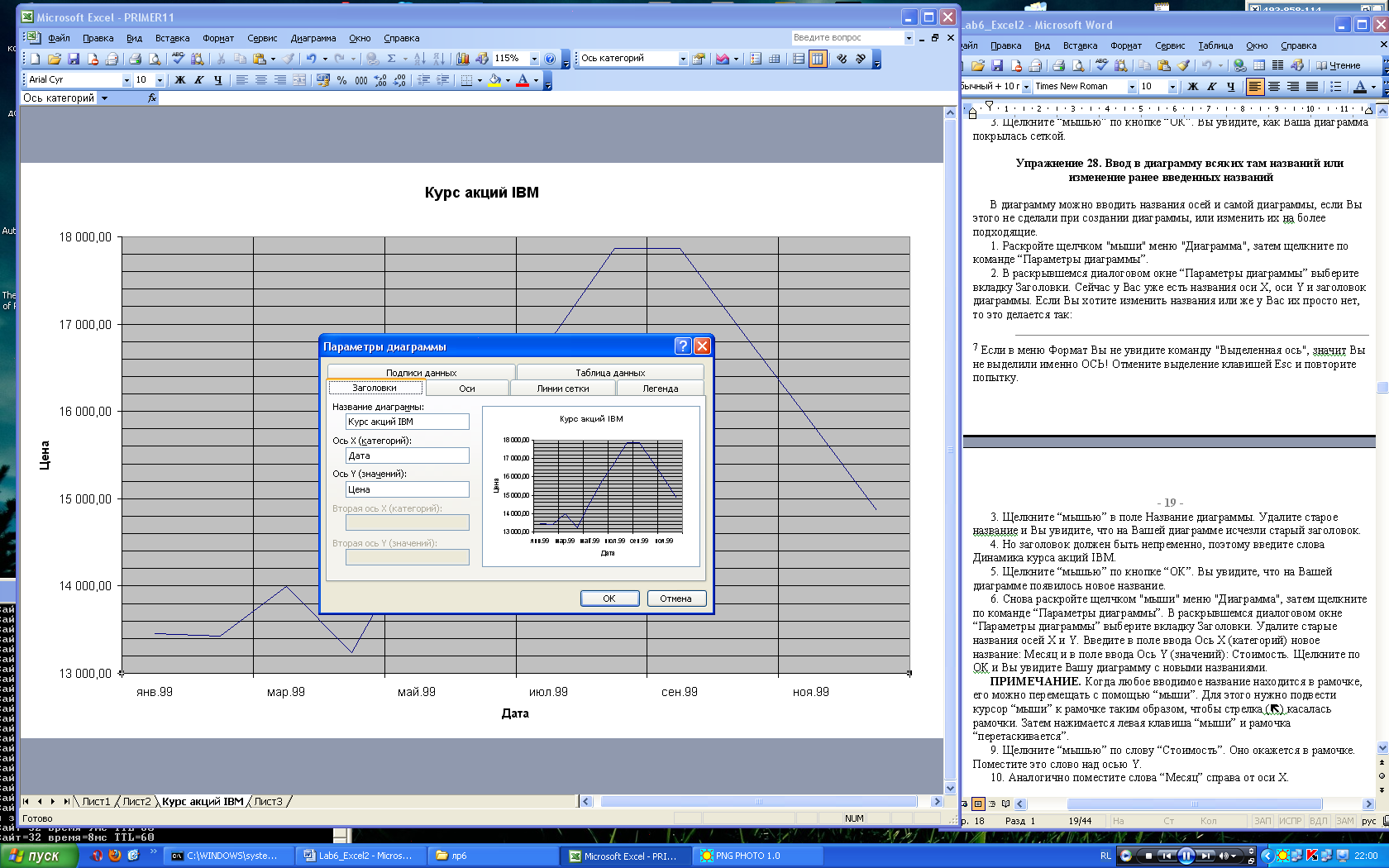Switch to the Линии сетки tab
Screen dimensions: 1389x868
(x=563, y=389)
